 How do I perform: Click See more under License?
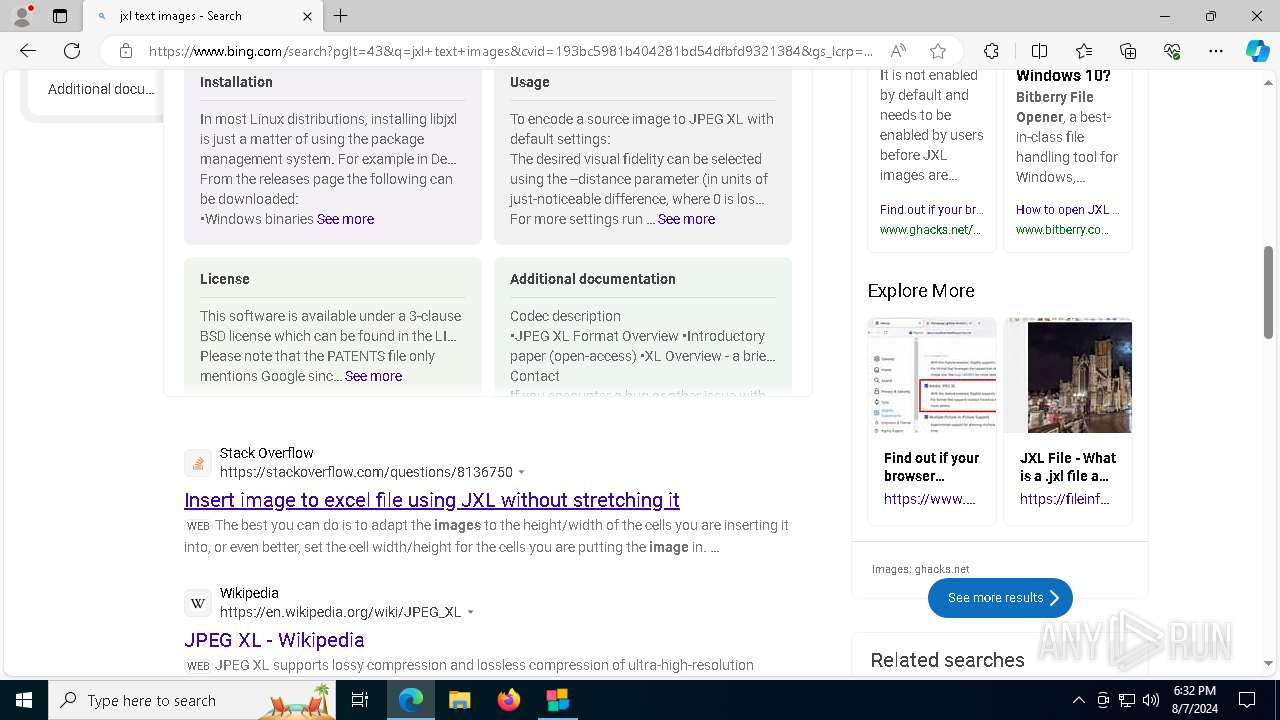coord(373,376)
